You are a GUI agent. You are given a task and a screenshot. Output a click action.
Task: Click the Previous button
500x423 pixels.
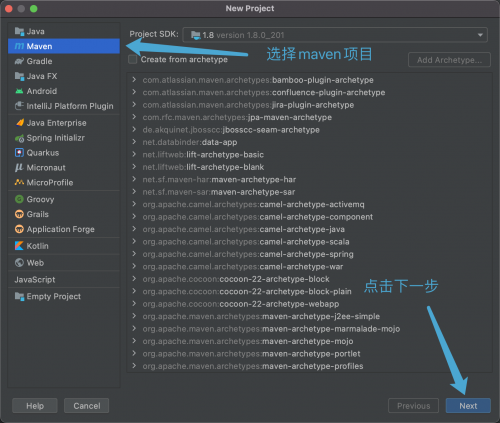coord(413,406)
